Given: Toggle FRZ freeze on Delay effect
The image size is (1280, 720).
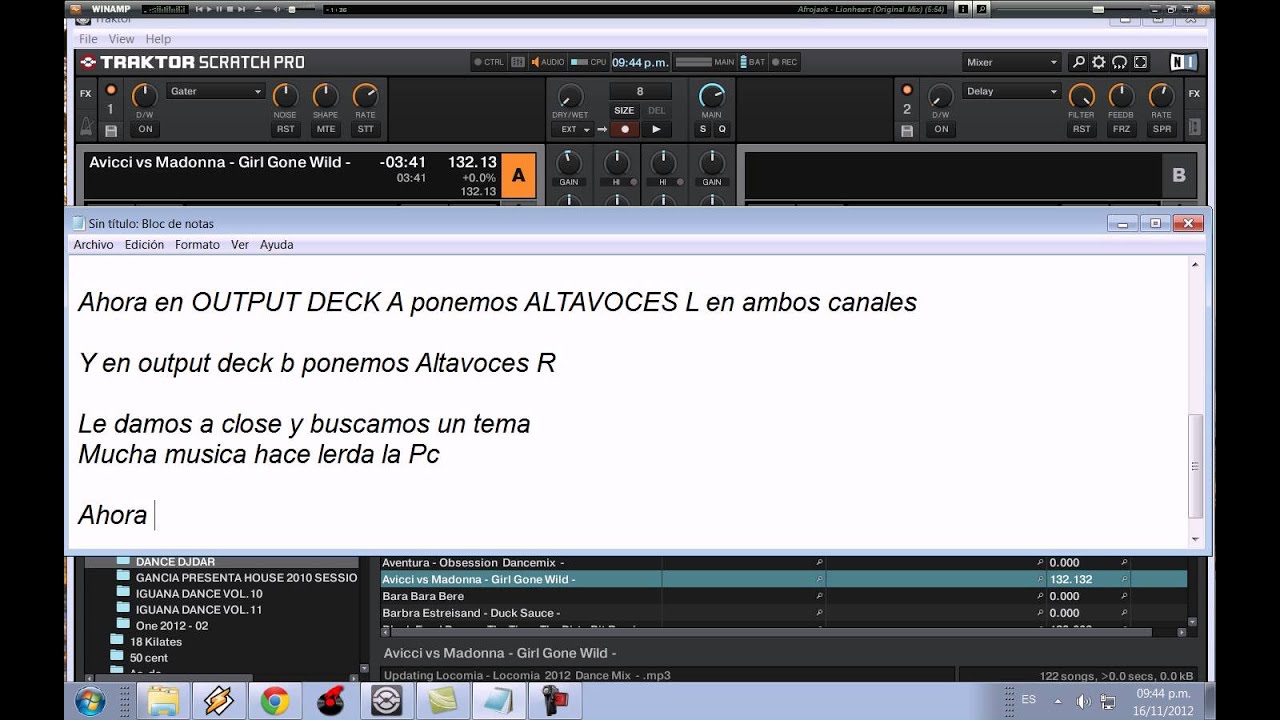Looking at the screenshot, I should (1121, 129).
